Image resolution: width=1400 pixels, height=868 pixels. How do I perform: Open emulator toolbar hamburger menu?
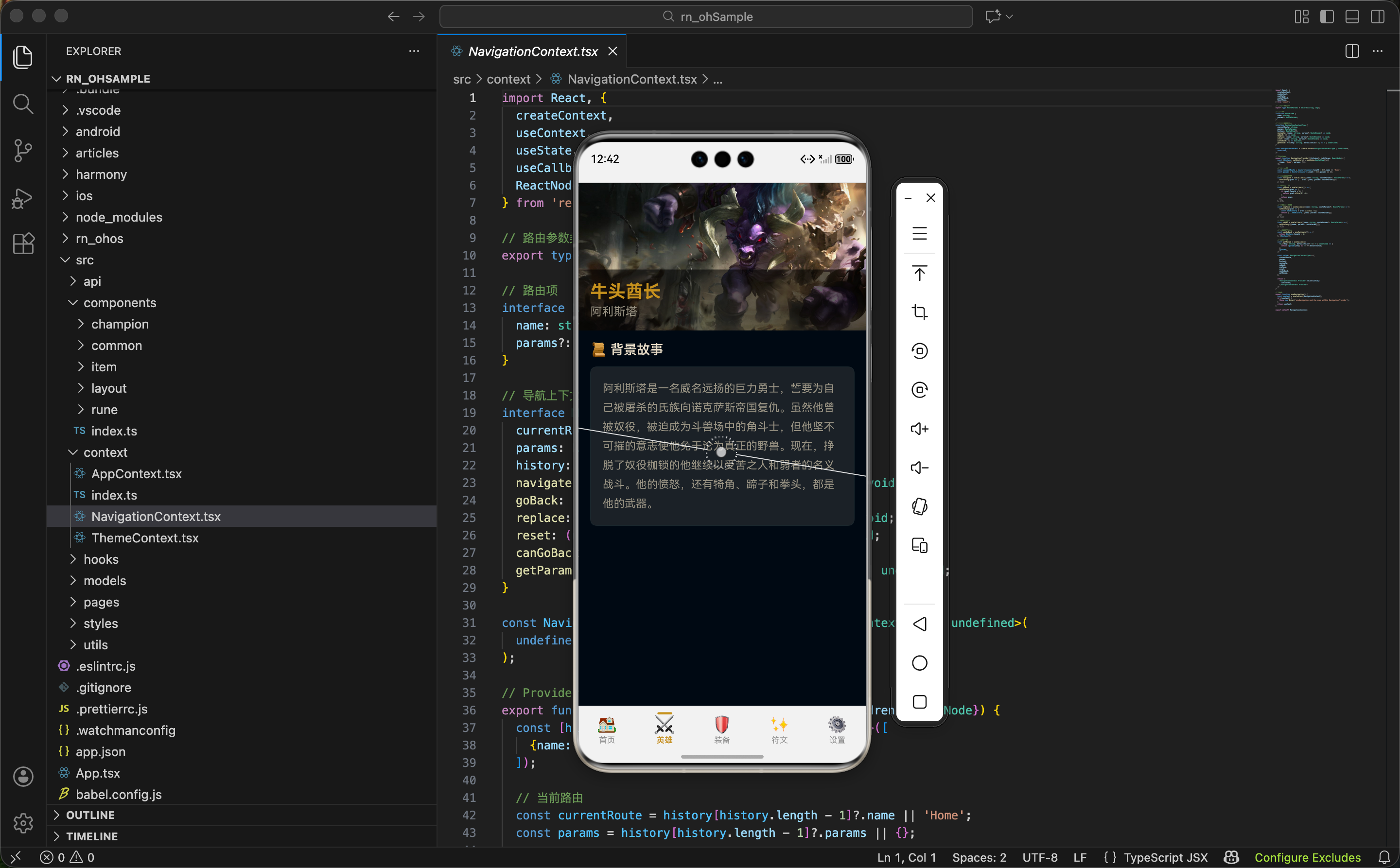pos(919,234)
